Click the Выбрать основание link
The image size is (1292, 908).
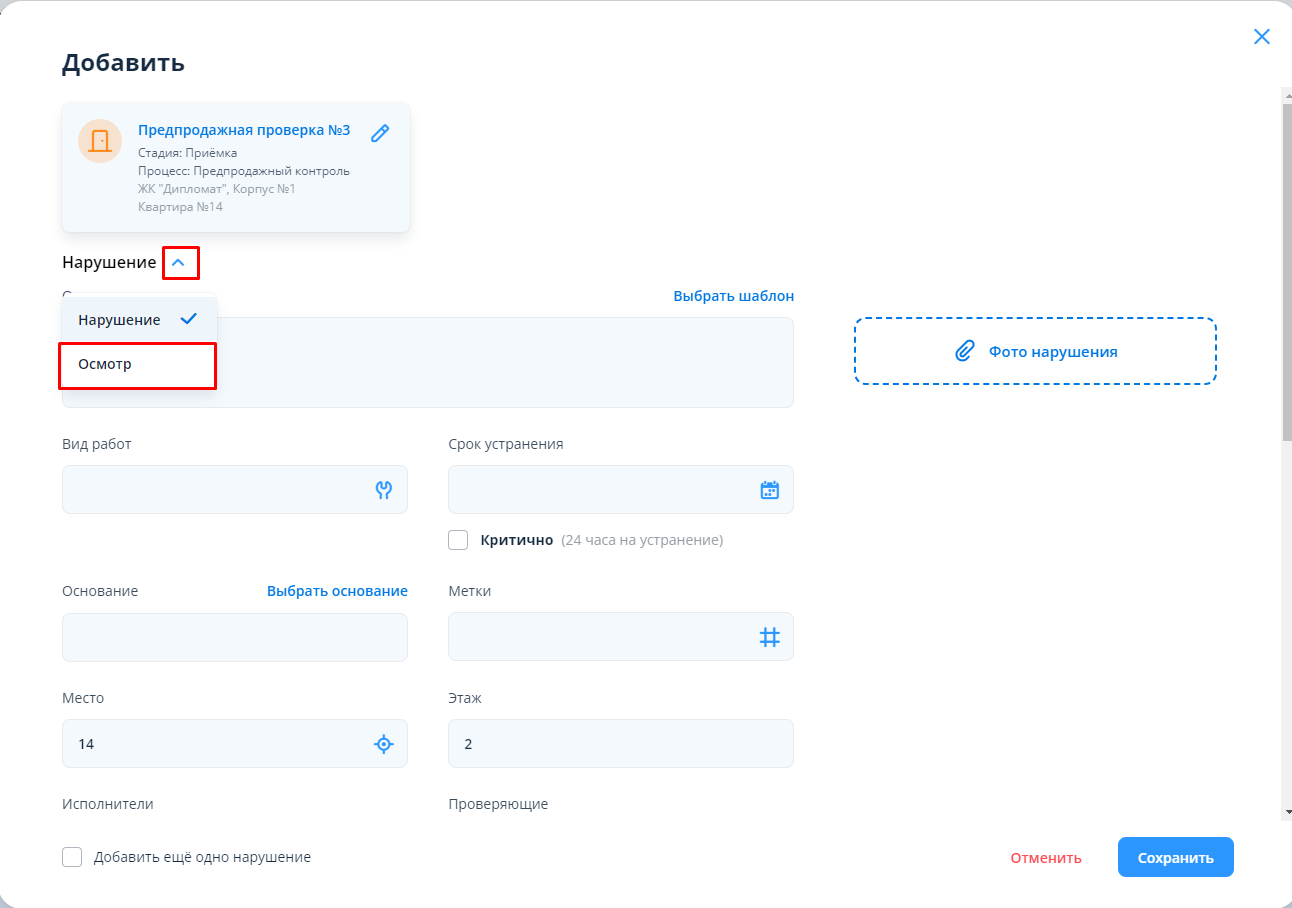337,591
